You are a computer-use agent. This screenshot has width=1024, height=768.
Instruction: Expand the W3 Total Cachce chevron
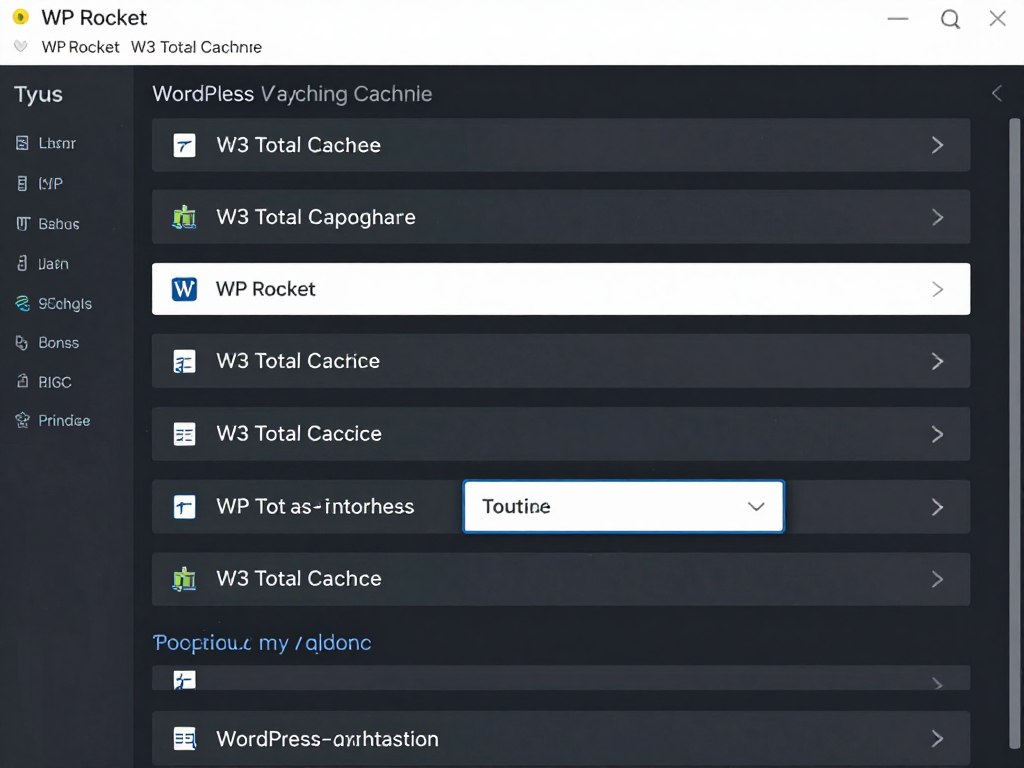(x=937, y=579)
